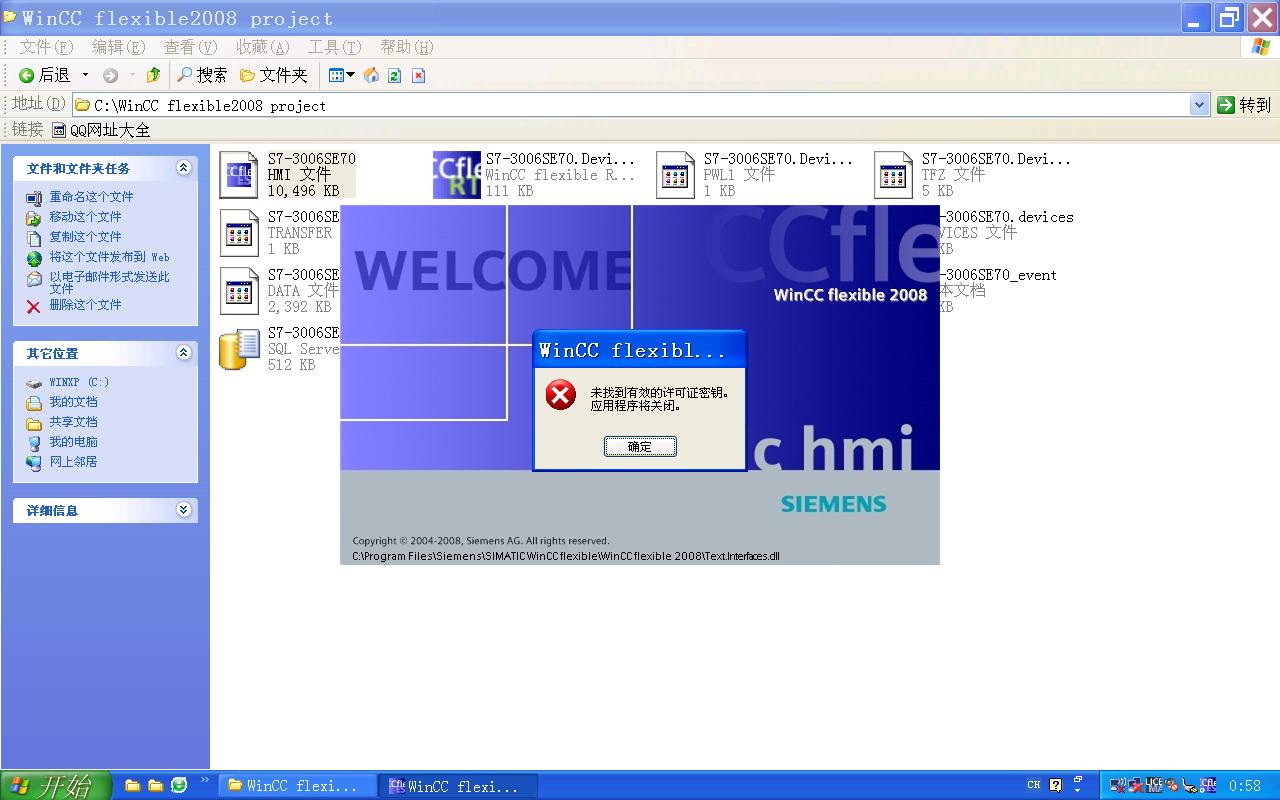Click the taskbar clock showing 0:58
This screenshot has height=800, width=1280.
(1246, 786)
